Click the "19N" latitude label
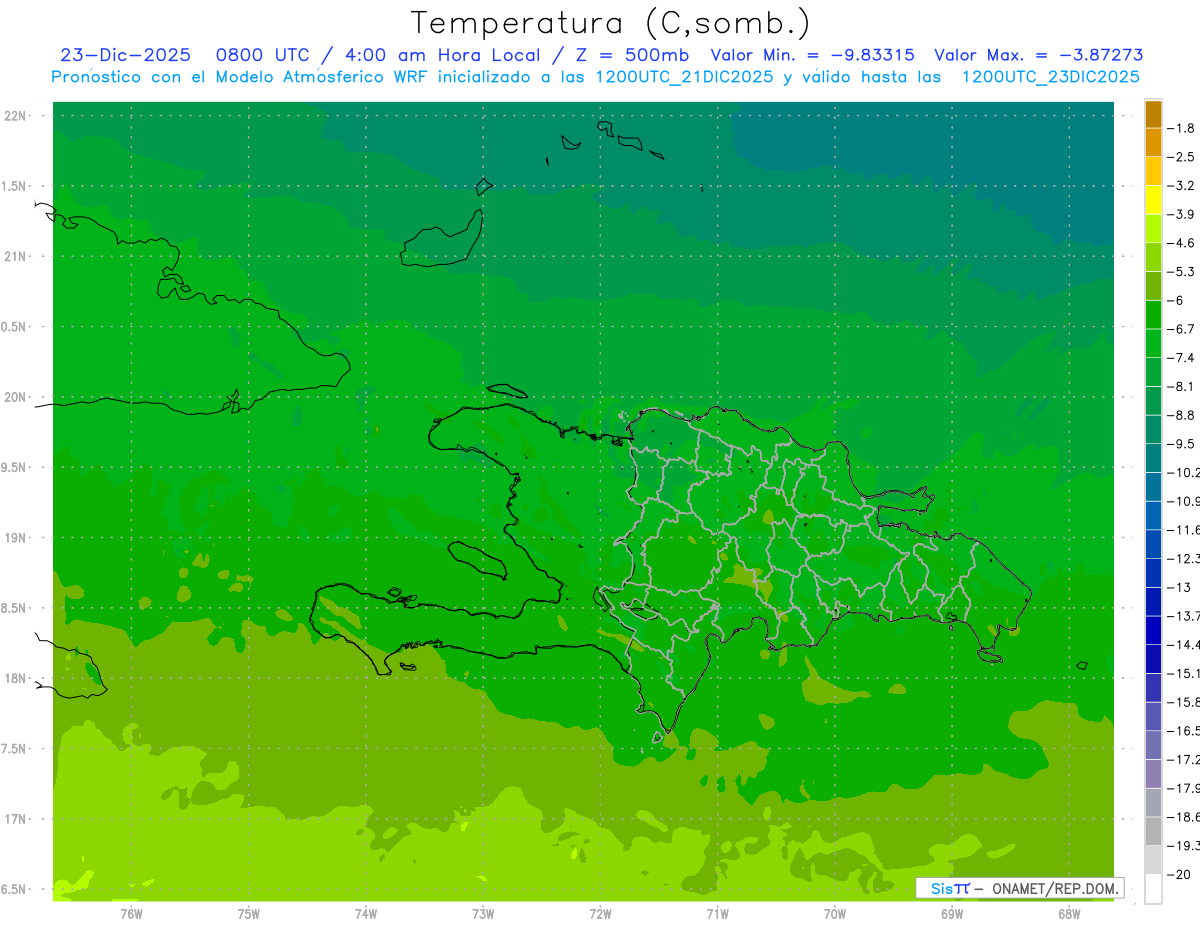Image resolution: width=1200 pixels, height=927 pixels. point(16,538)
